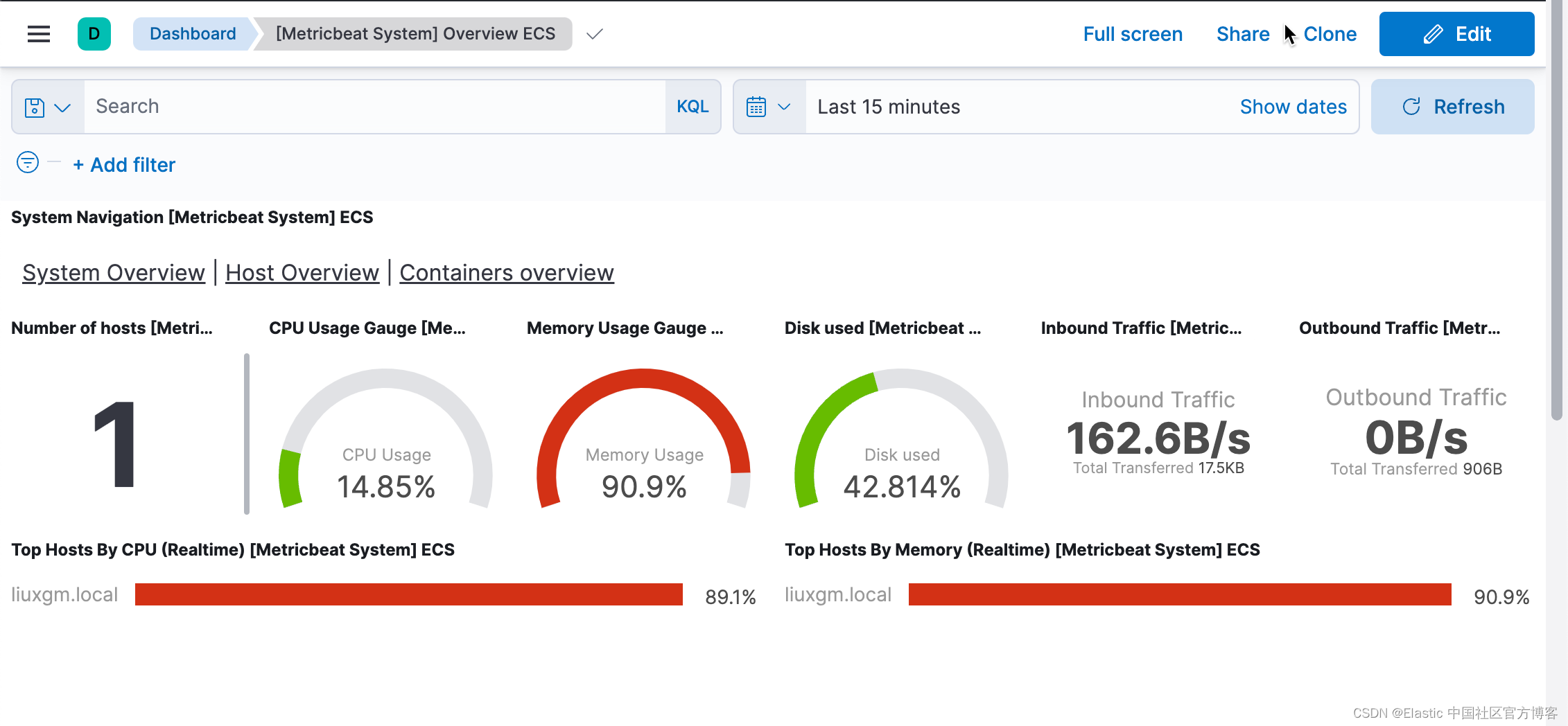This screenshot has height=726, width=1568.
Task: Open Containers overview link
Action: [x=507, y=273]
